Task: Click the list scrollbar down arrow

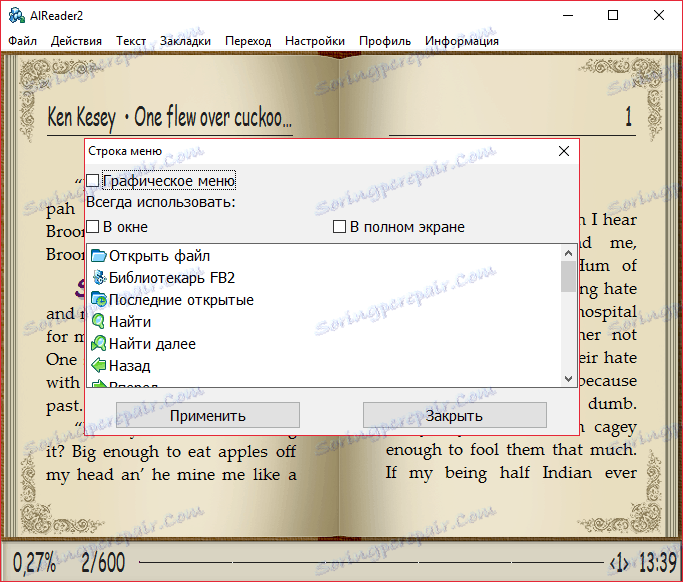Action: (x=568, y=379)
